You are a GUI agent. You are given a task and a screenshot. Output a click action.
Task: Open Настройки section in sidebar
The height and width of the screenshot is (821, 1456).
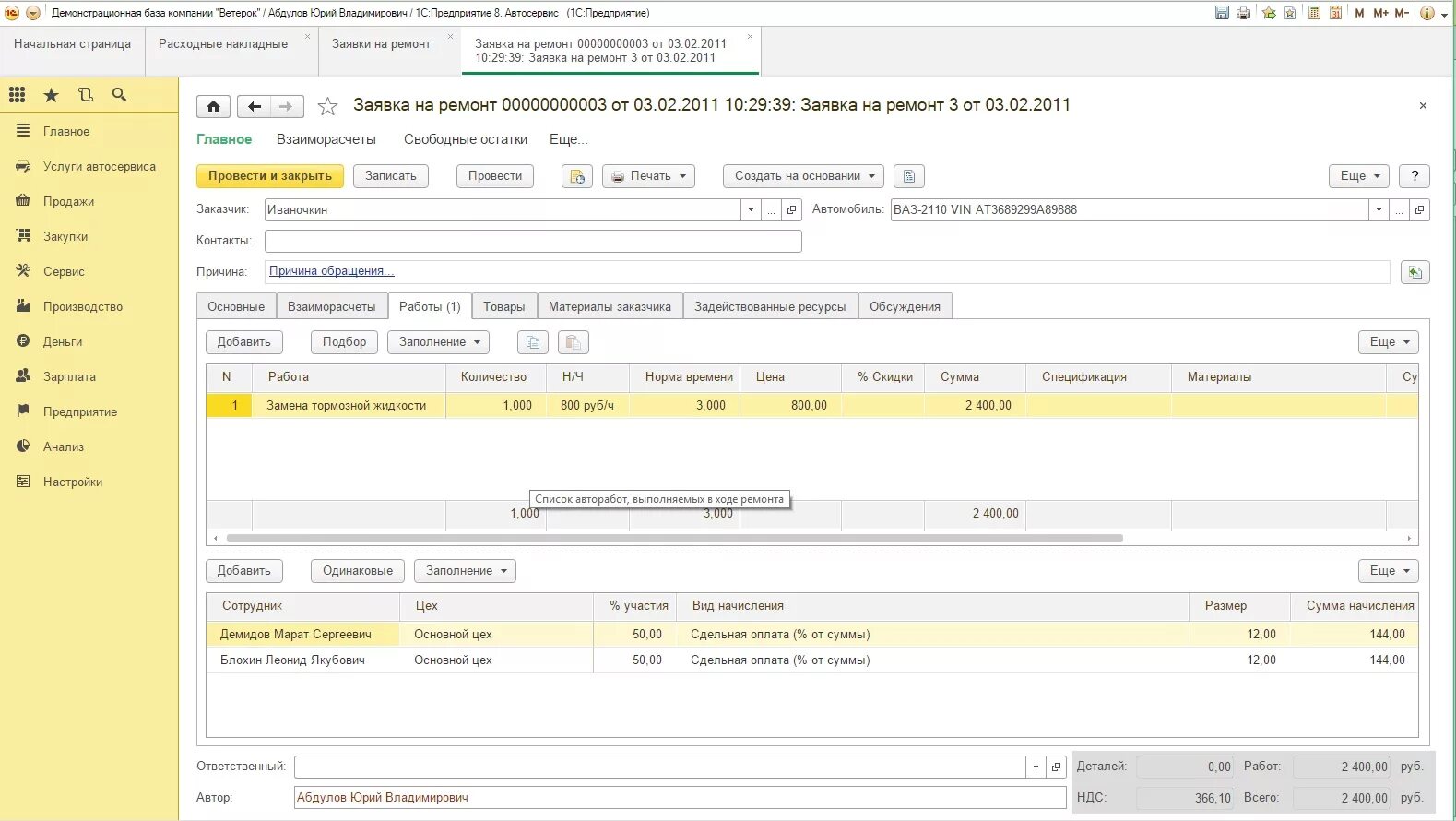coord(89,482)
